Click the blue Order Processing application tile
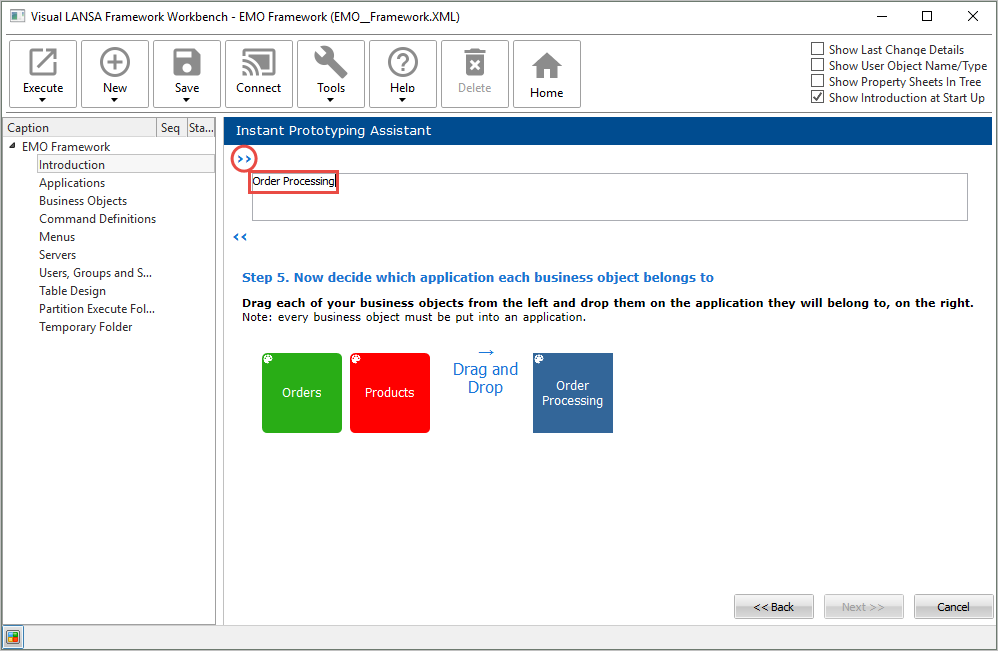Screen dimensions: 998x651 572,393
